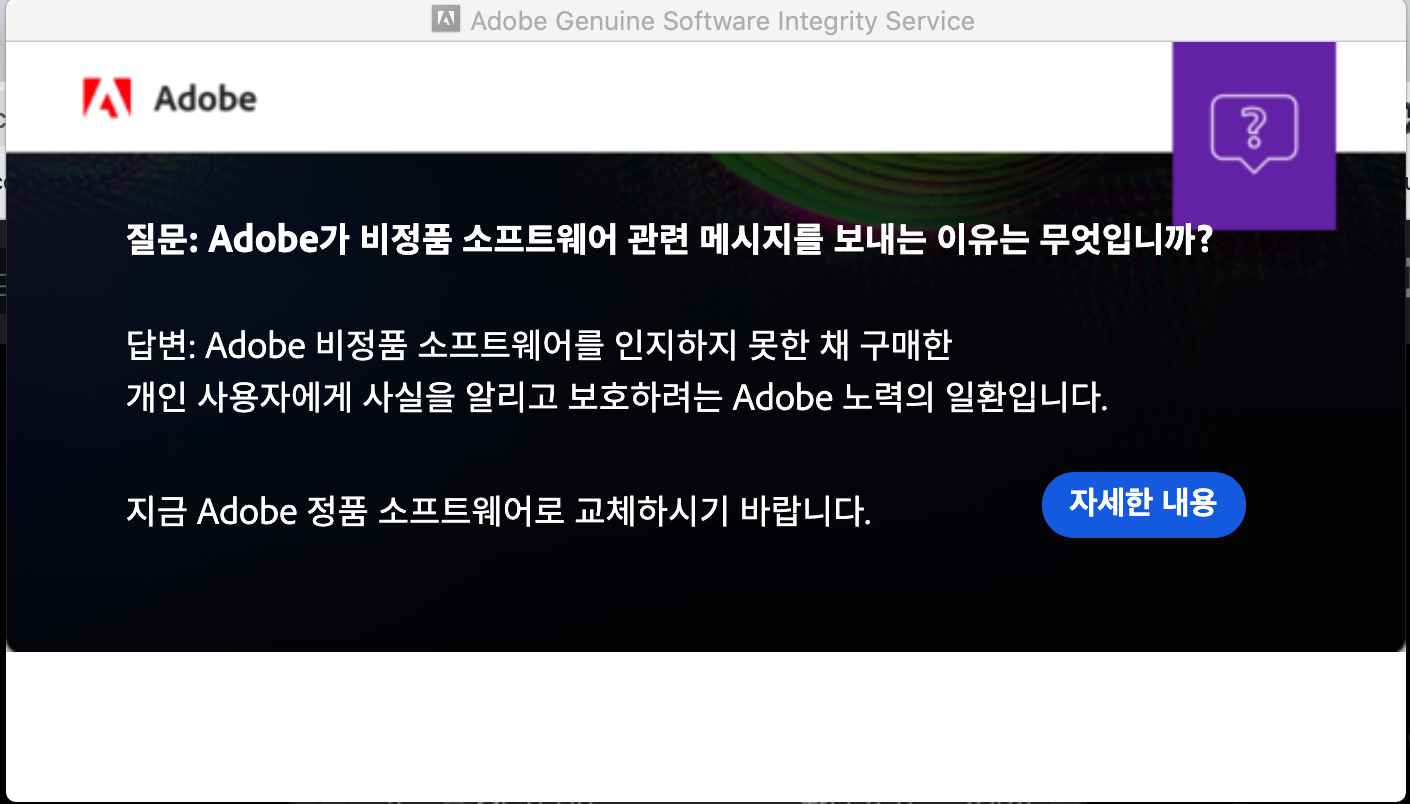The width and height of the screenshot is (1410, 804).
Task: Click the purple question-mark help icon
Action: tap(1254, 135)
